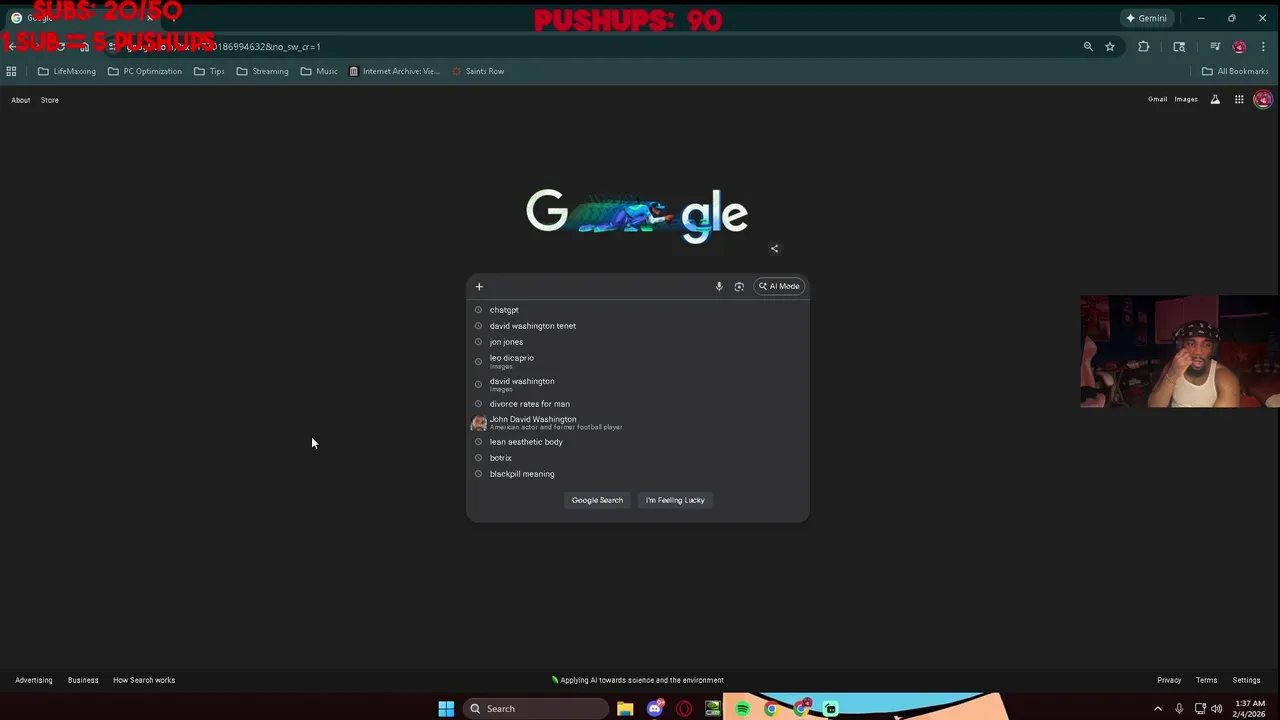Bookmark this page with the star icon
Viewport: 1280px width, 720px height.
click(x=1110, y=47)
